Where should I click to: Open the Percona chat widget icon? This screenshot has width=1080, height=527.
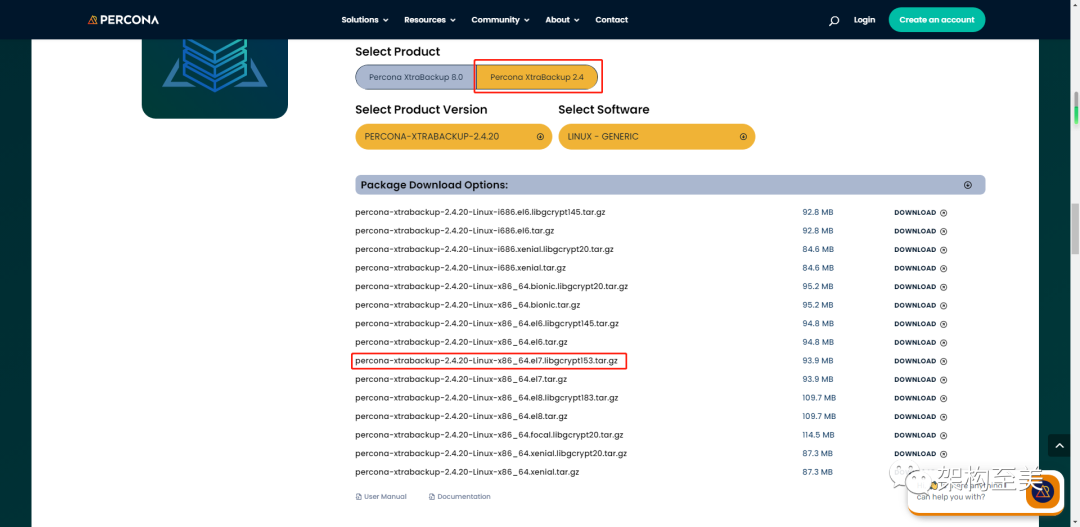point(1042,490)
